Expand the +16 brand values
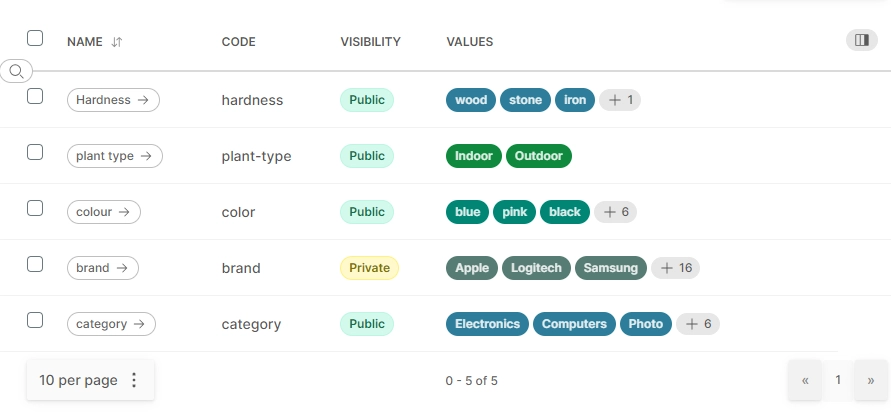This screenshot has width=891, height=415. [675, 268]
